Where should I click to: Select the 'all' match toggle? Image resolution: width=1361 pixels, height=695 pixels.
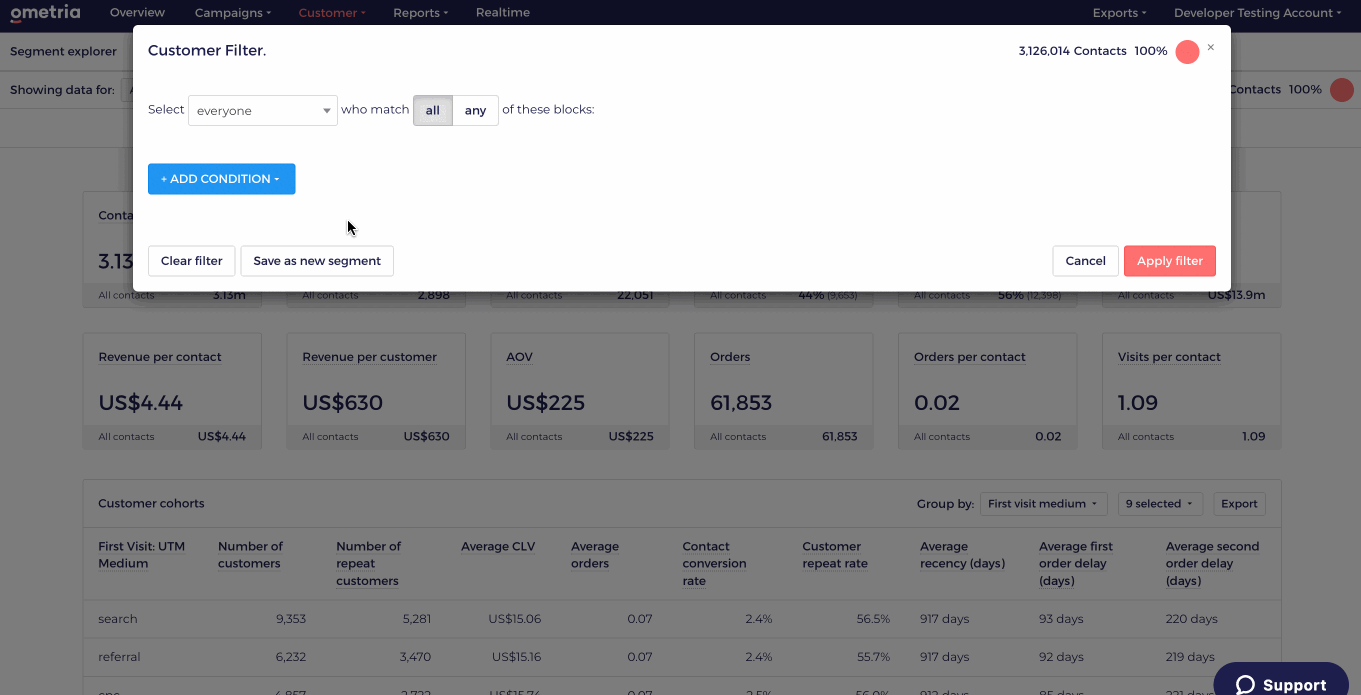(x=433, y=110)
